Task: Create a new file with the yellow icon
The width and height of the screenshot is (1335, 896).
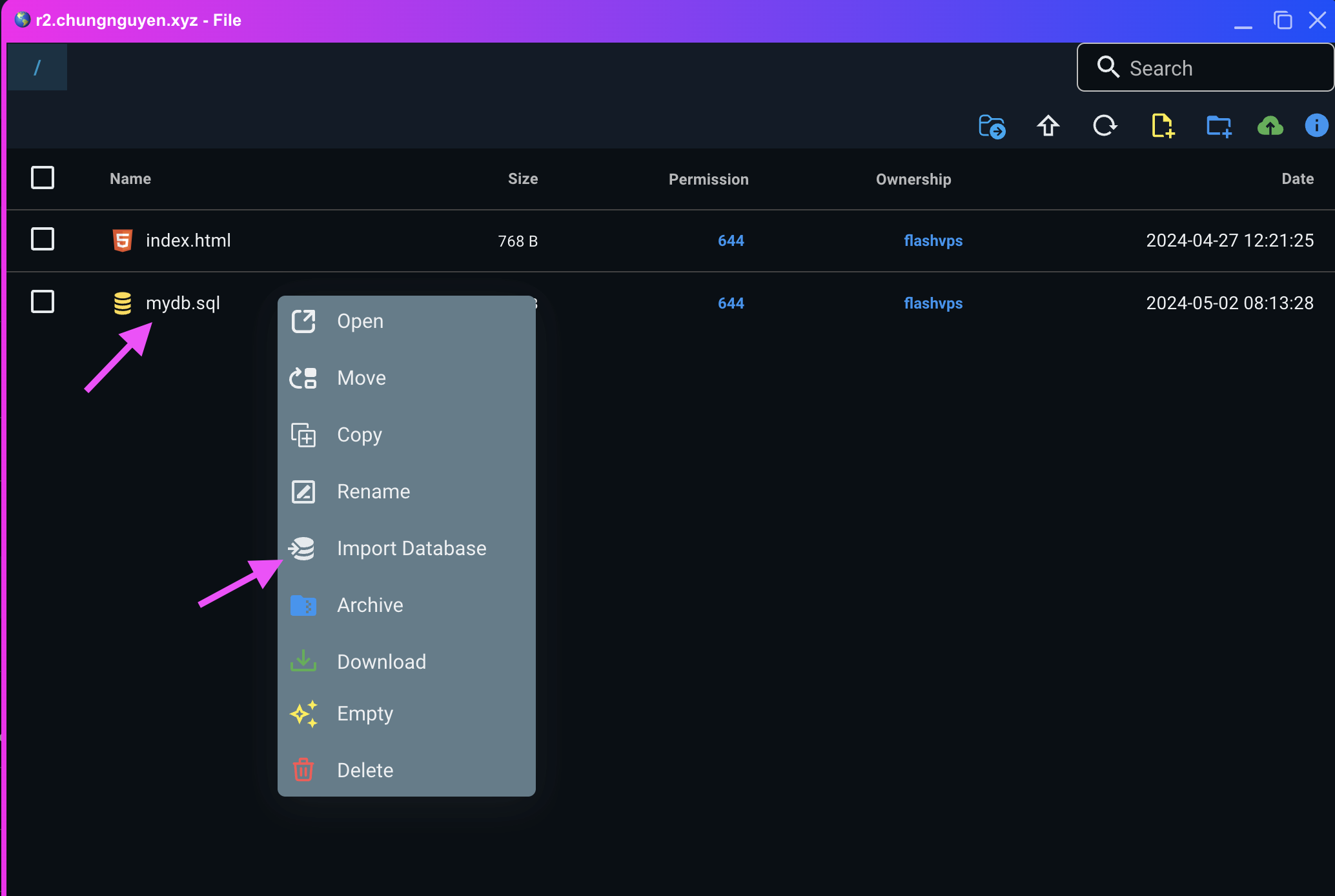Action: click(x=1162, y=126)
